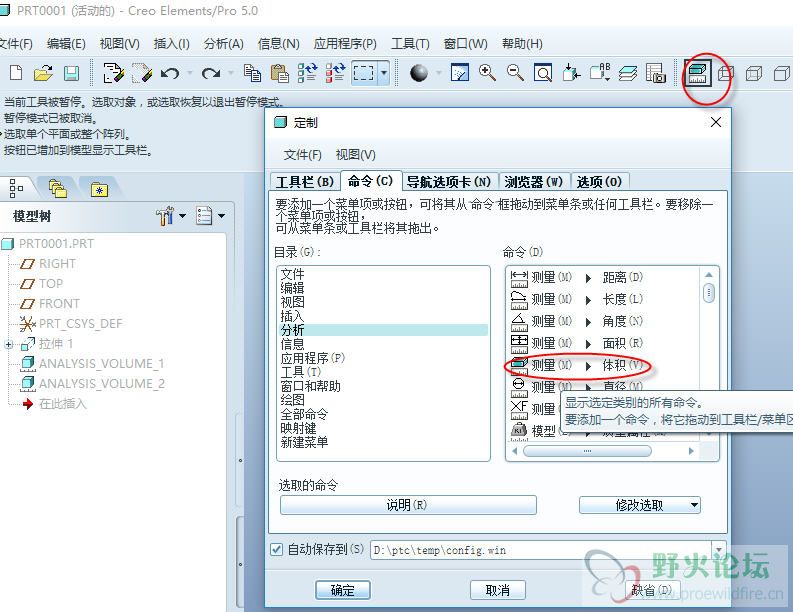Switch to the Navigation Tabs tab
The height and width of the screenshot is (612, 793).
(449, 182)
